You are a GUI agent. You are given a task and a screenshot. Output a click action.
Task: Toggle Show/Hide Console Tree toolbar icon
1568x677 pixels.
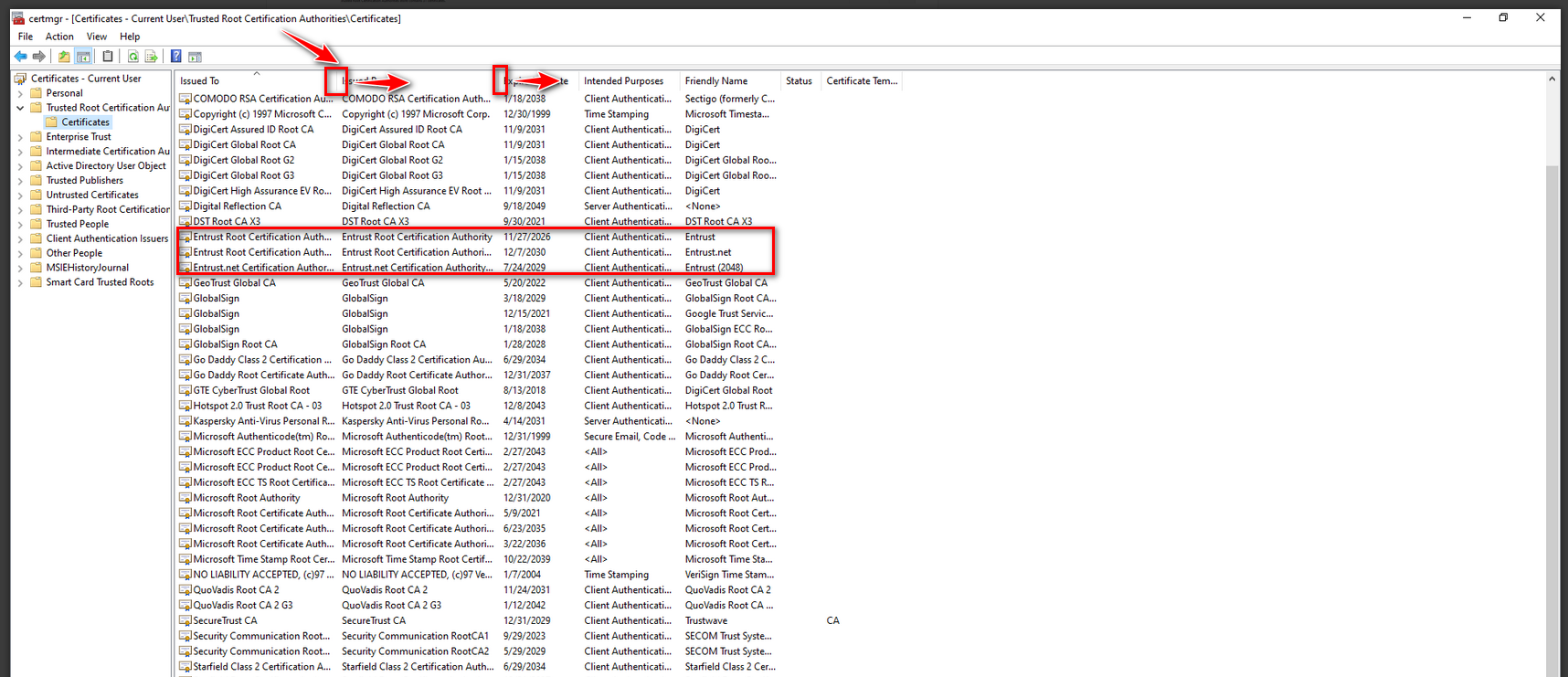(83, 57)
